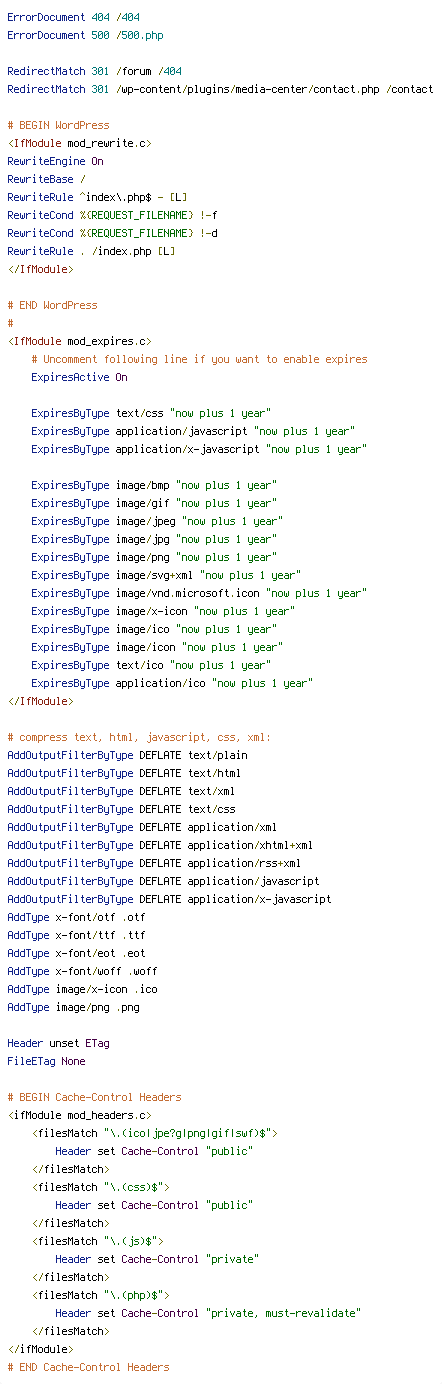Click the AddOutputFilterByType DEFLATE application/rss+xml line
Viewport: 442px width, 1384px height.
tap(154, 863)
